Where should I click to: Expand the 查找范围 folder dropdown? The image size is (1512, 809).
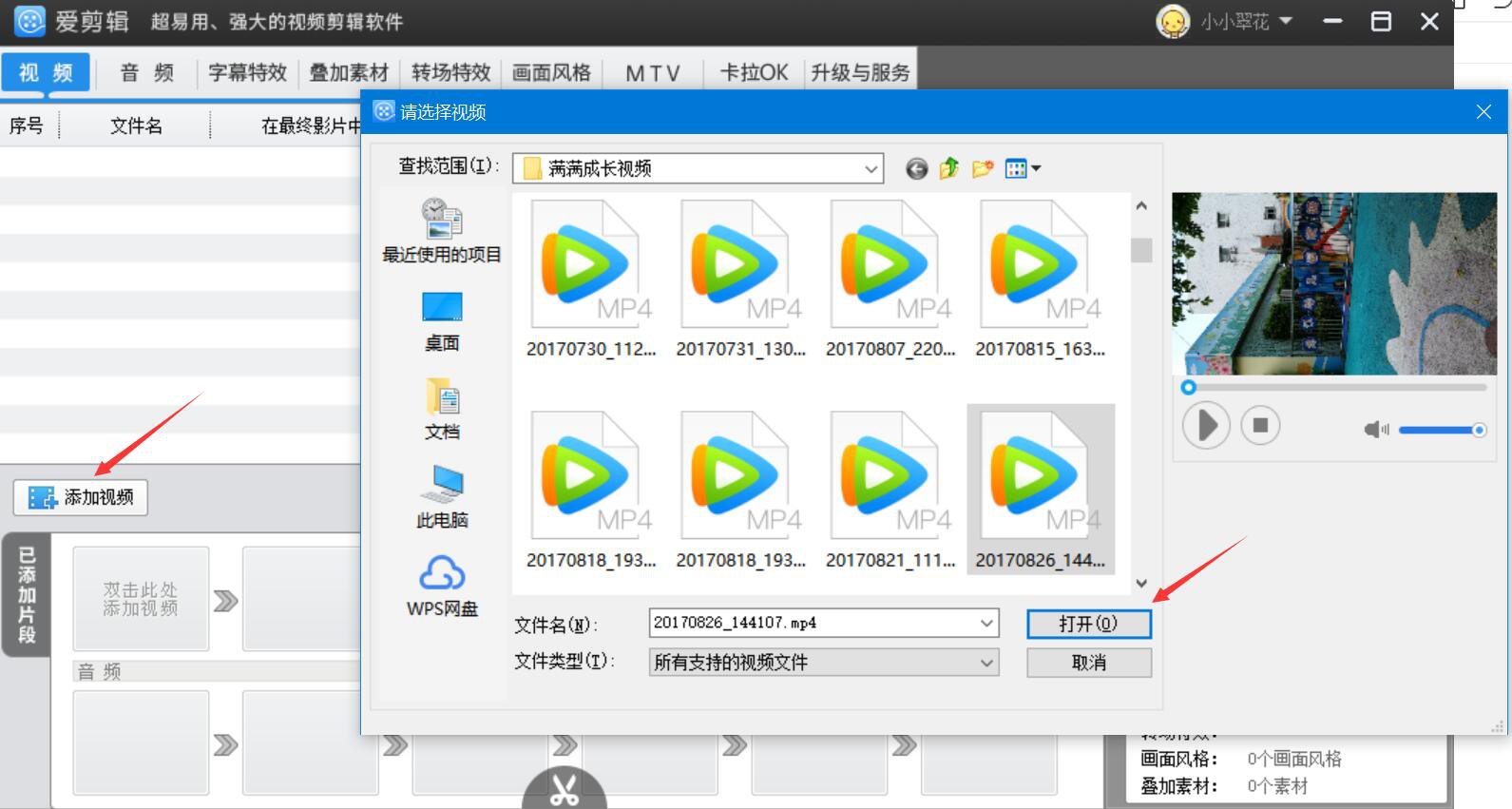click(x=871, y=169)
